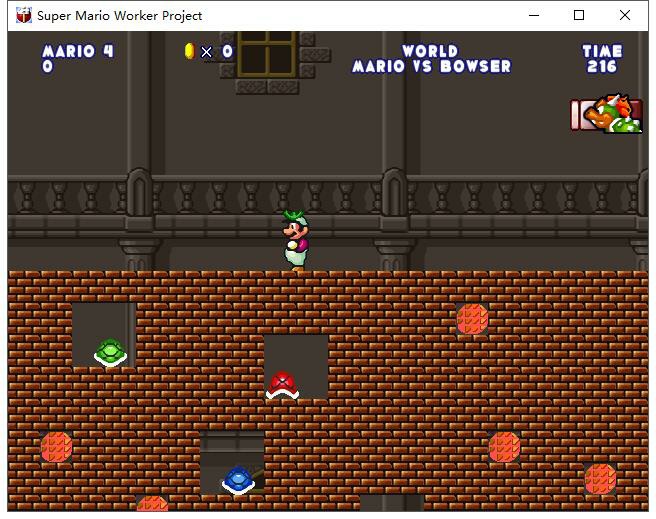Click the timer value 216
Image resolution: width=656 pixels, height=519 pixels.
point(602,66)
